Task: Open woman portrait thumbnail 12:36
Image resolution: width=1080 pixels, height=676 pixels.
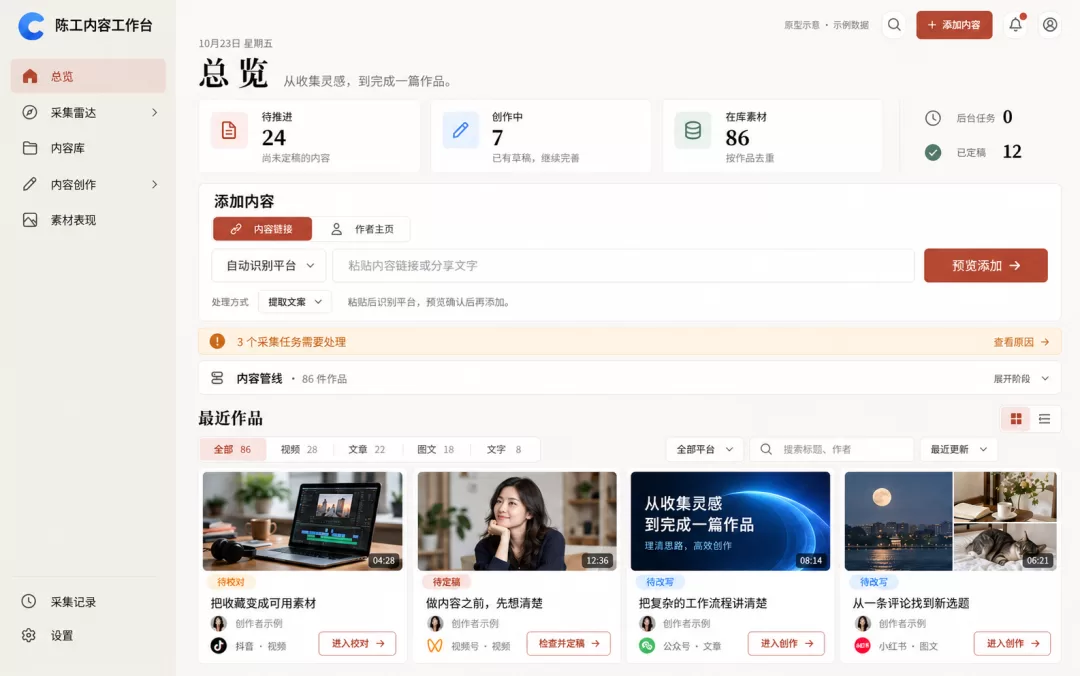Action: pyautogui.click(x=517, y=521)
